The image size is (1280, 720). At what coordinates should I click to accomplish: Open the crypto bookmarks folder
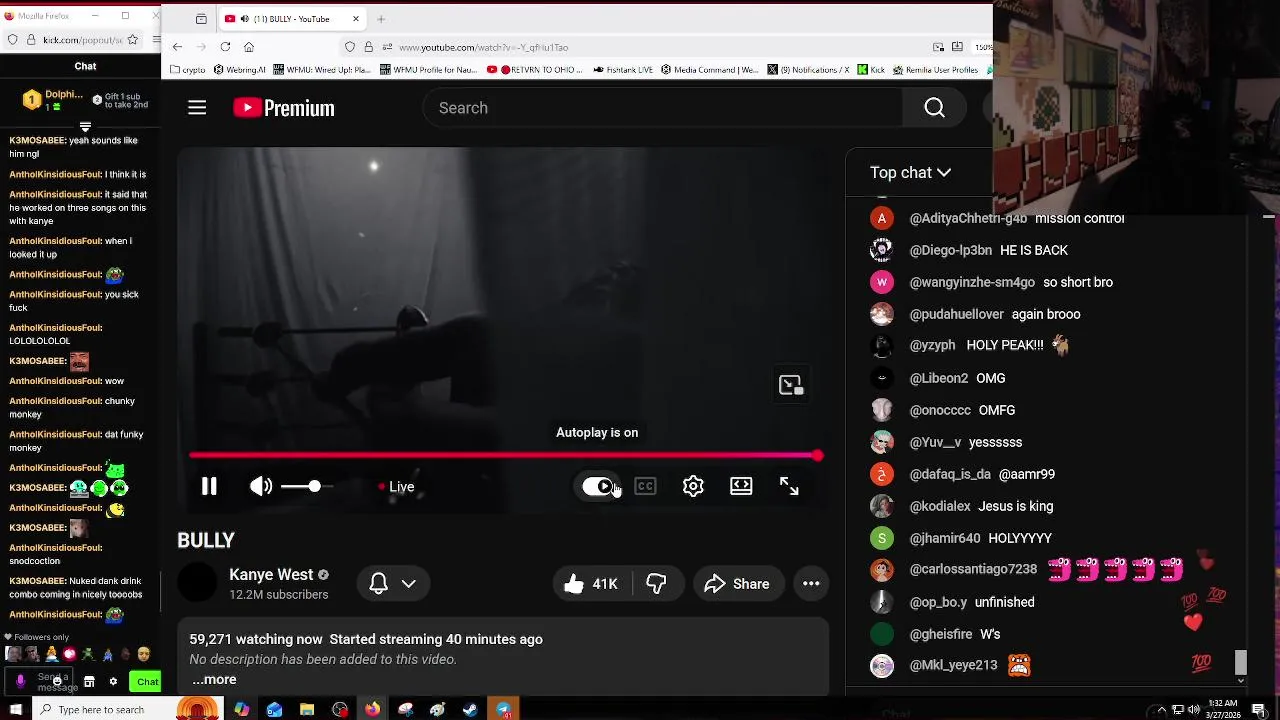[x=188, y=70]
